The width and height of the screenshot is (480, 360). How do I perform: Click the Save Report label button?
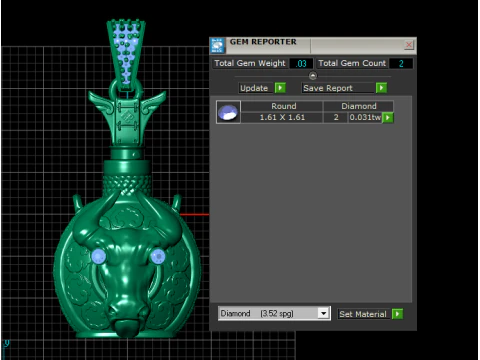[x=338, y=88]
